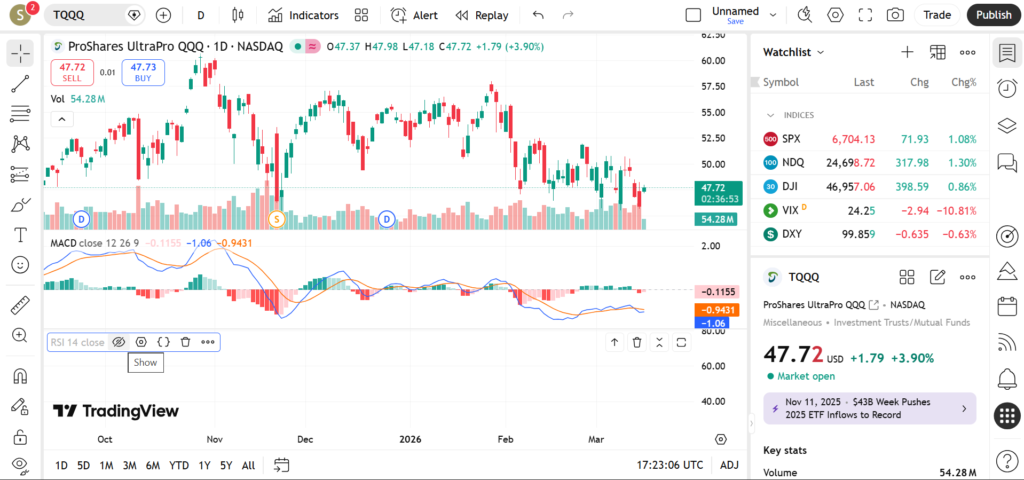Screen dimensions: 1024x480
Task: Collapse the INDICES section in watchlist
Action: point(770,115)
